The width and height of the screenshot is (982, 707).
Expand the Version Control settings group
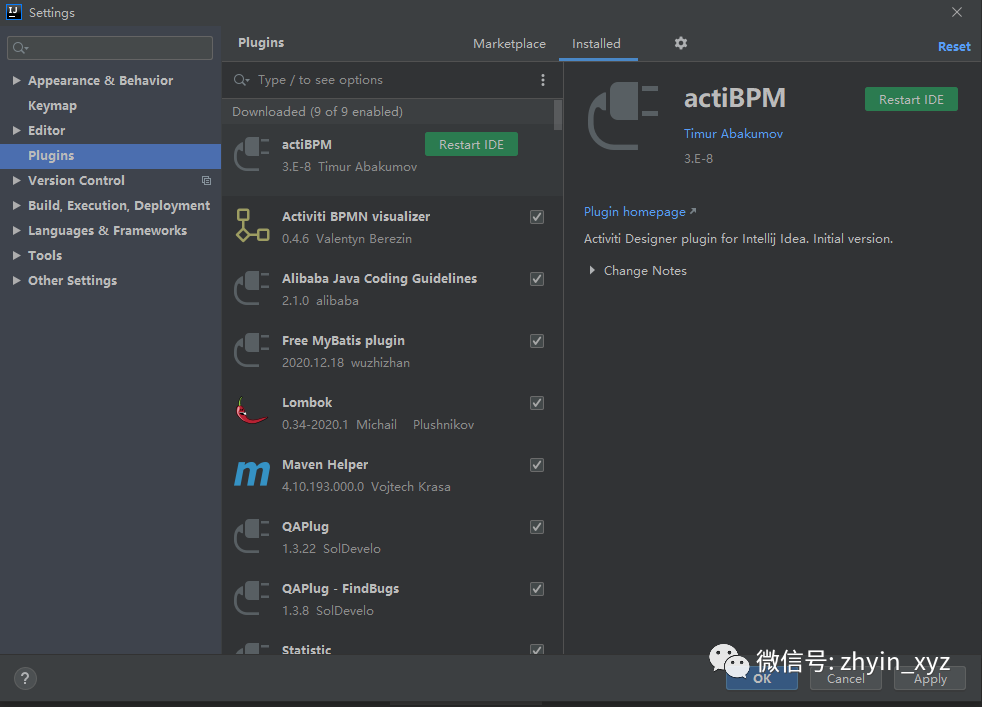pos(16,180)
